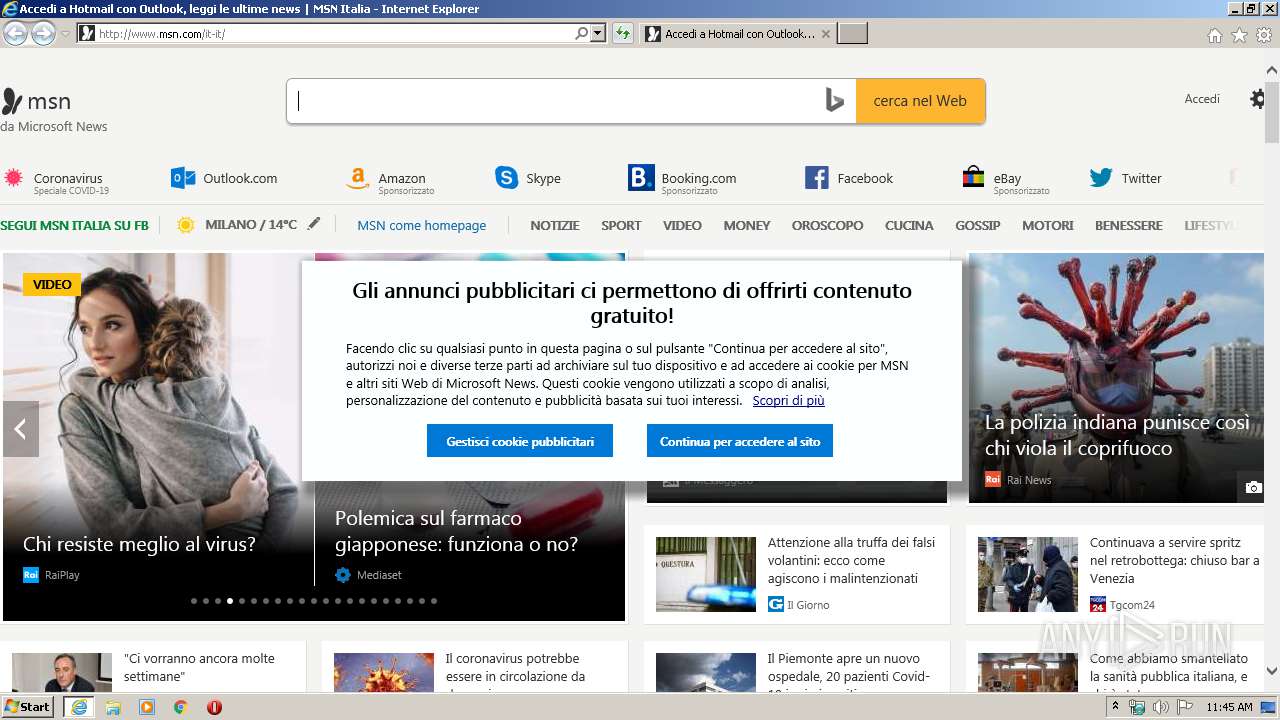The width and height of the screenshot is (1280, 720).
Task: Click the search magnifier in address bar
Action: pyautogui.click(x=582, y=33)
